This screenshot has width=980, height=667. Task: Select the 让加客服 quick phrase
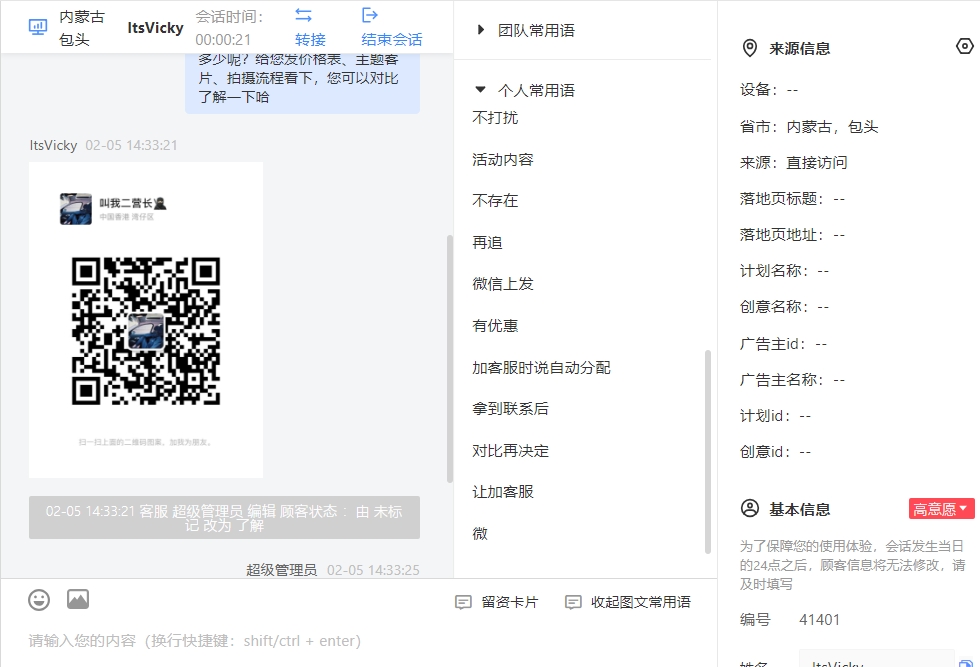tap(502, 492)
